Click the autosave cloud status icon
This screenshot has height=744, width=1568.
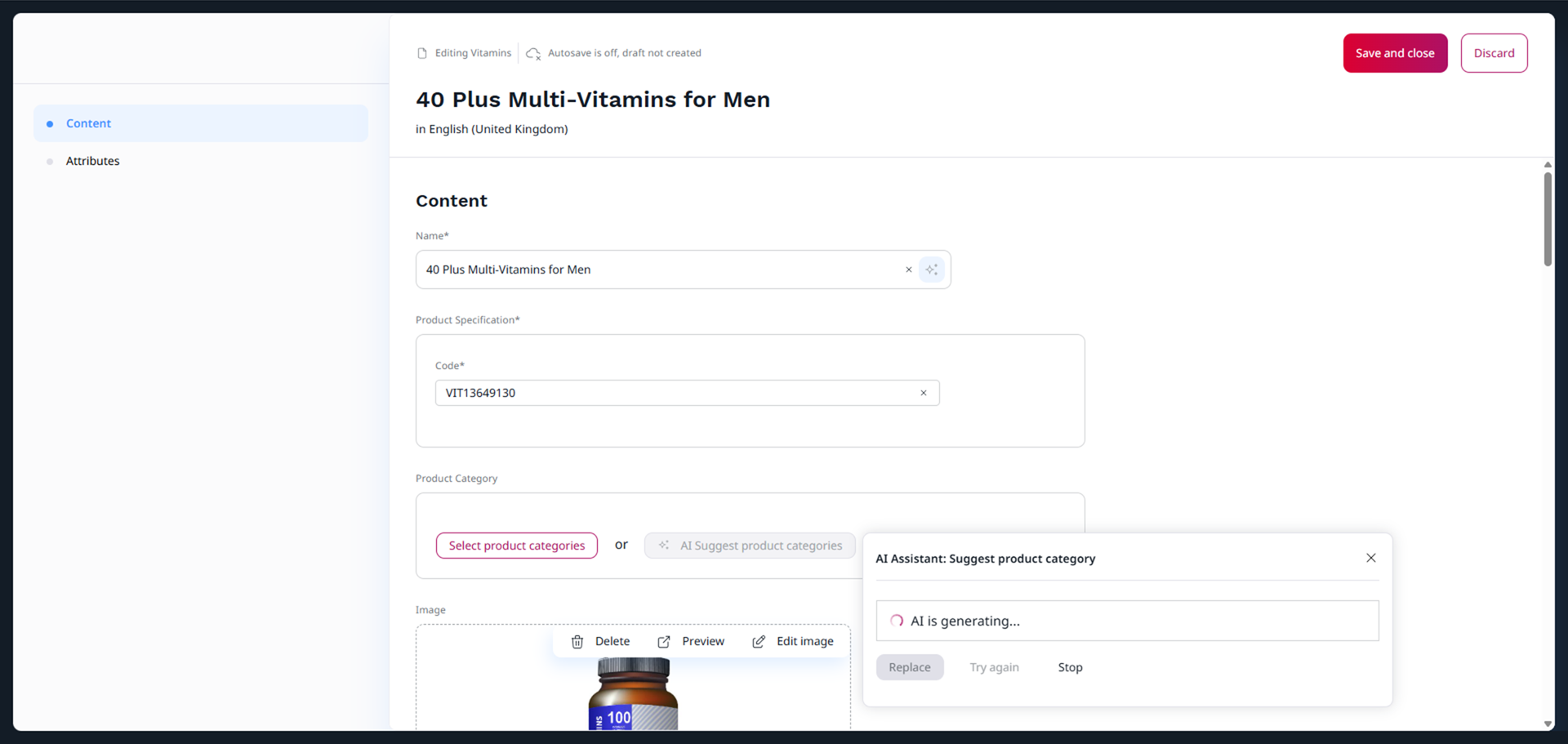pos(533,54)
